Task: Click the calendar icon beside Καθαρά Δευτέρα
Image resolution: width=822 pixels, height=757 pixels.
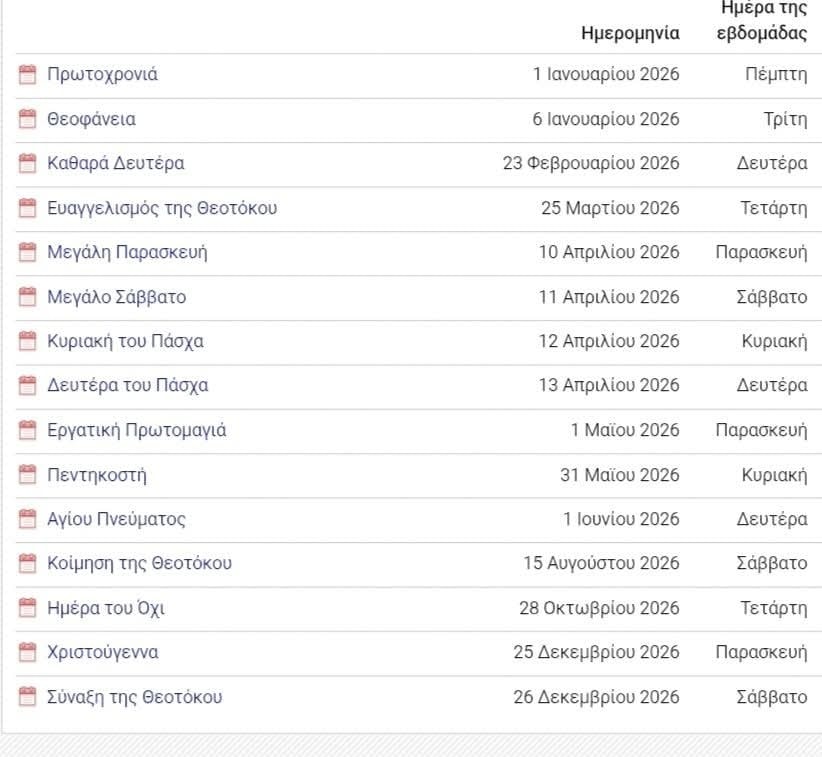Action: point(28,164)
